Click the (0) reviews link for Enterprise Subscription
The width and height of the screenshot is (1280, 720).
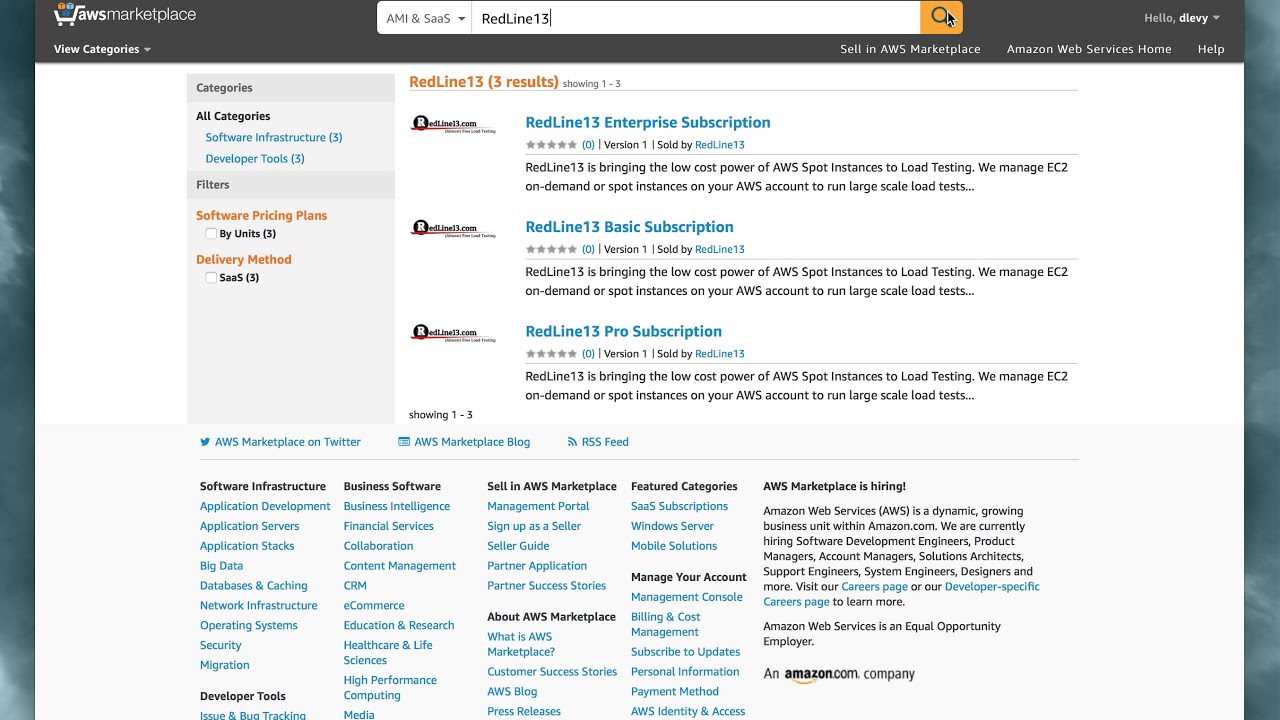click(x=588, y=145)
